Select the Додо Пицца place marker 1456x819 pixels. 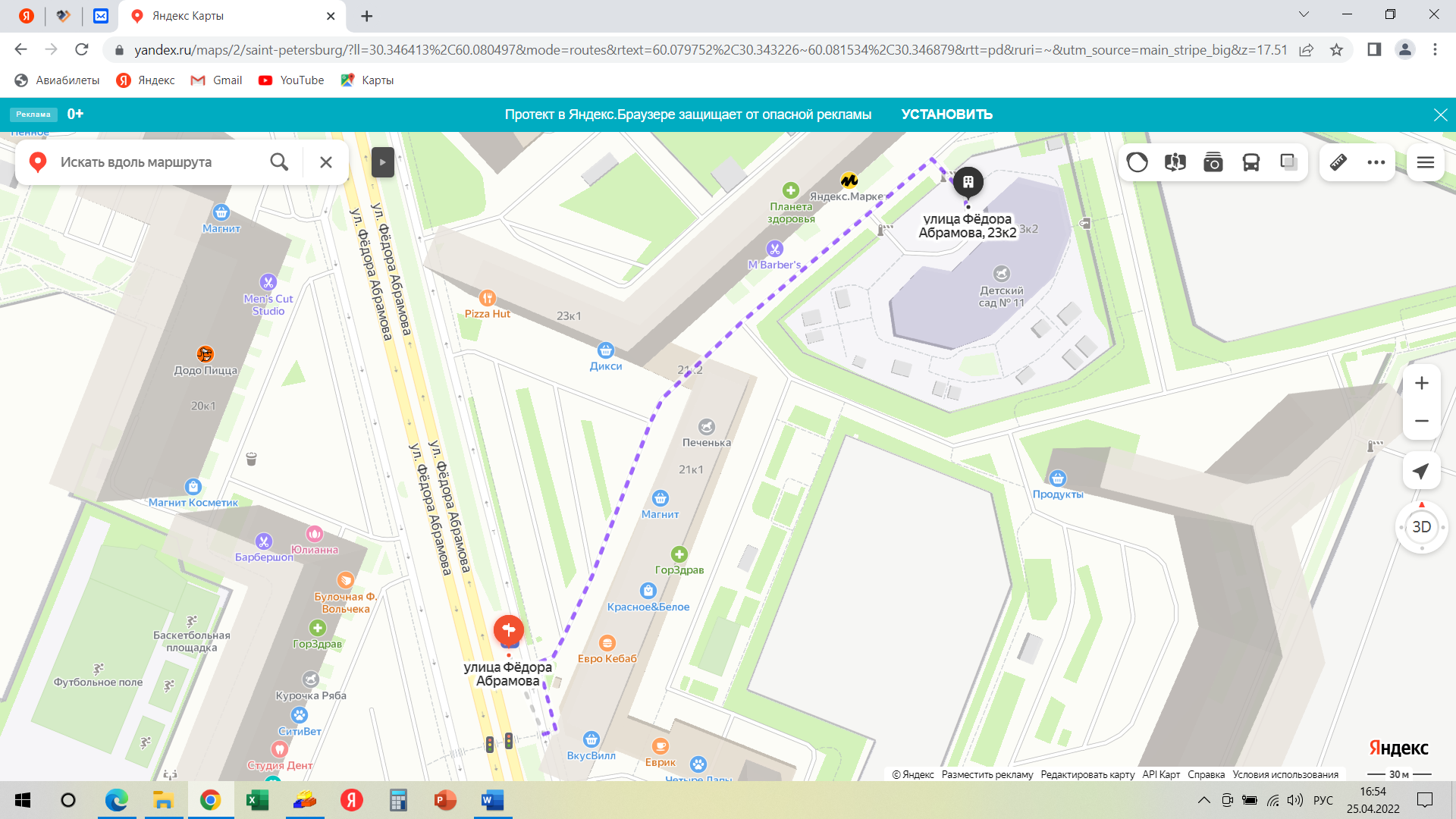coord(205,354)
